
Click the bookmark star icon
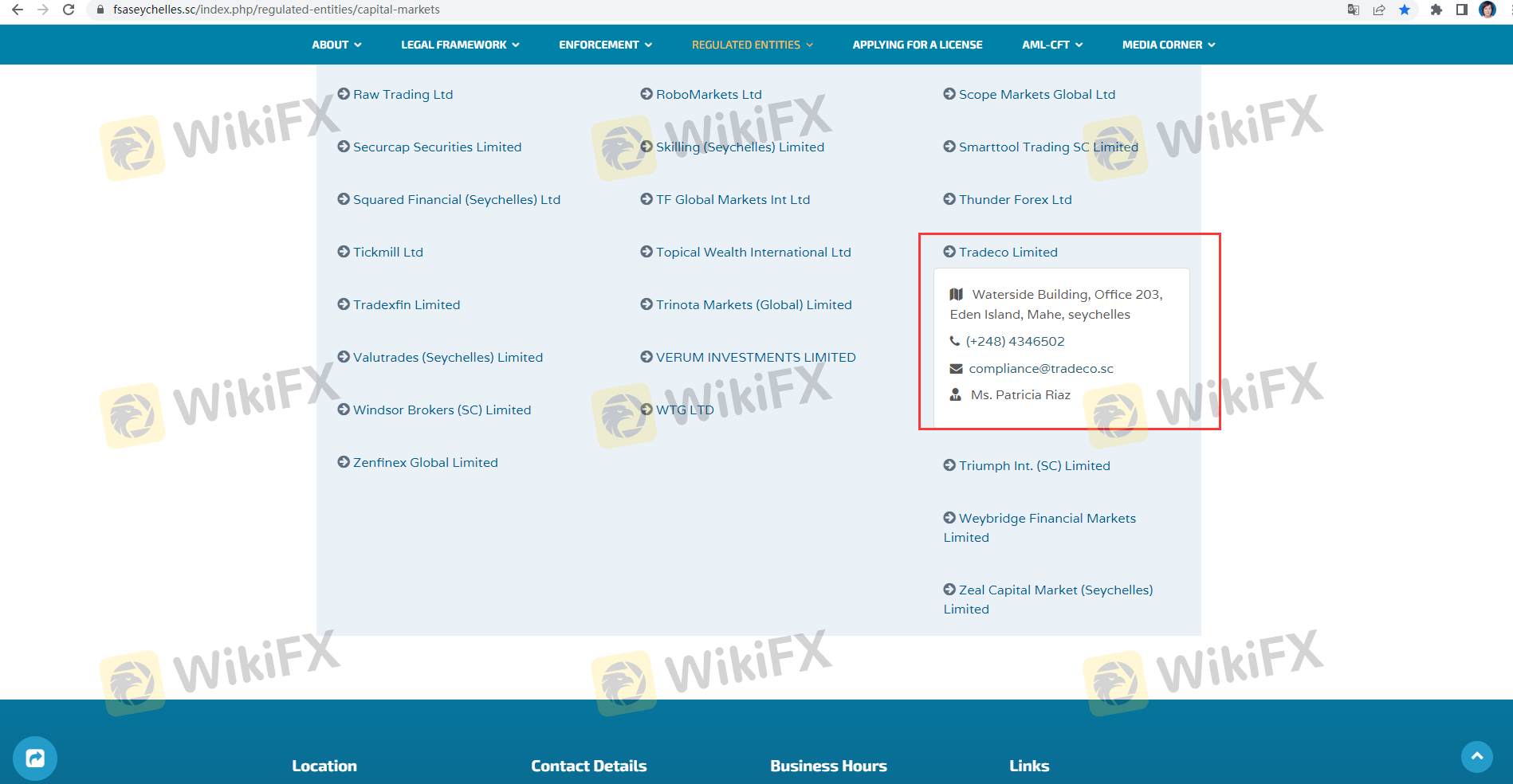point(1405,10)
